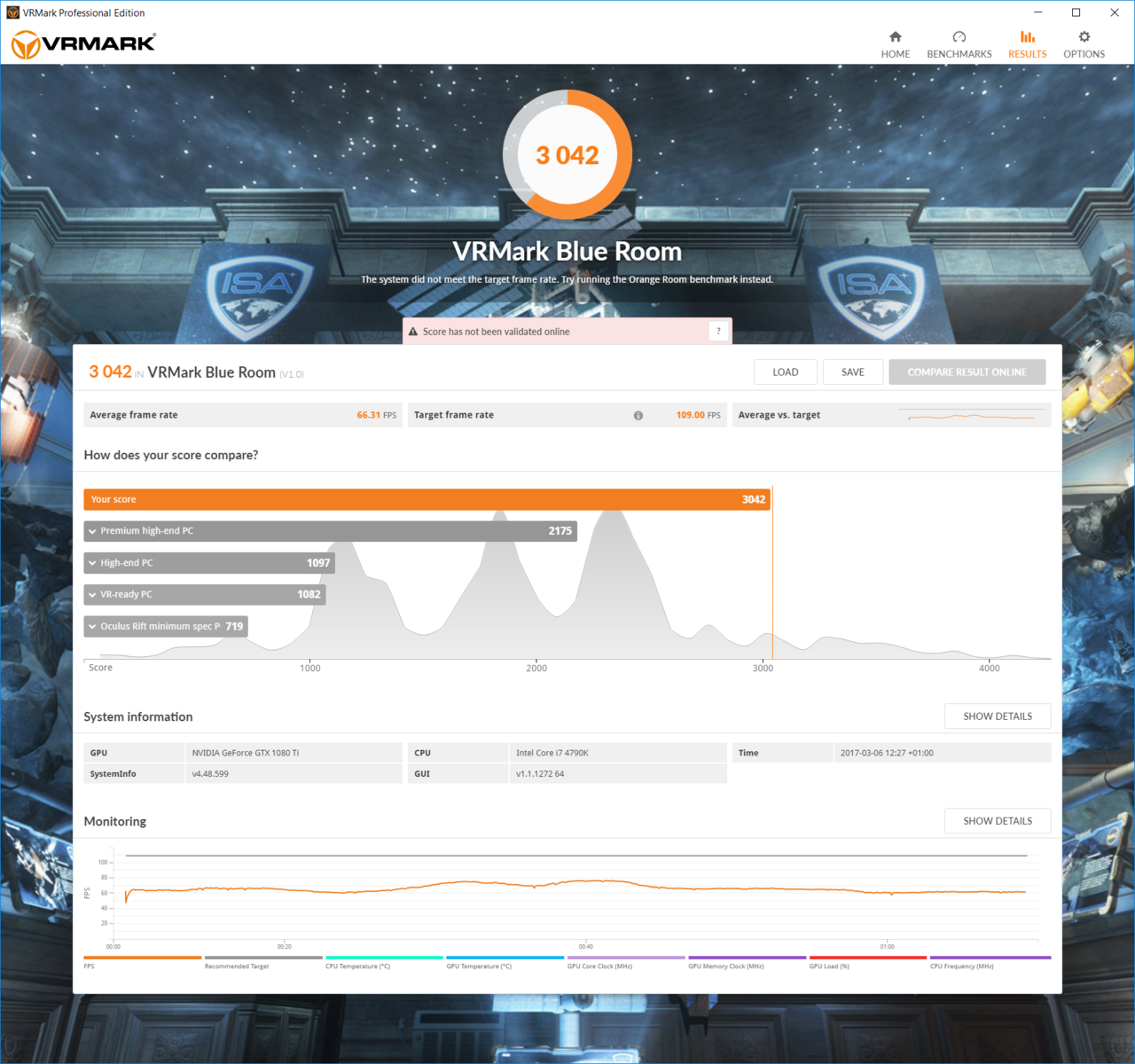Viewport: 1135px width, 1064px height.
Task: Click the Save button
Action: (853, 372)
